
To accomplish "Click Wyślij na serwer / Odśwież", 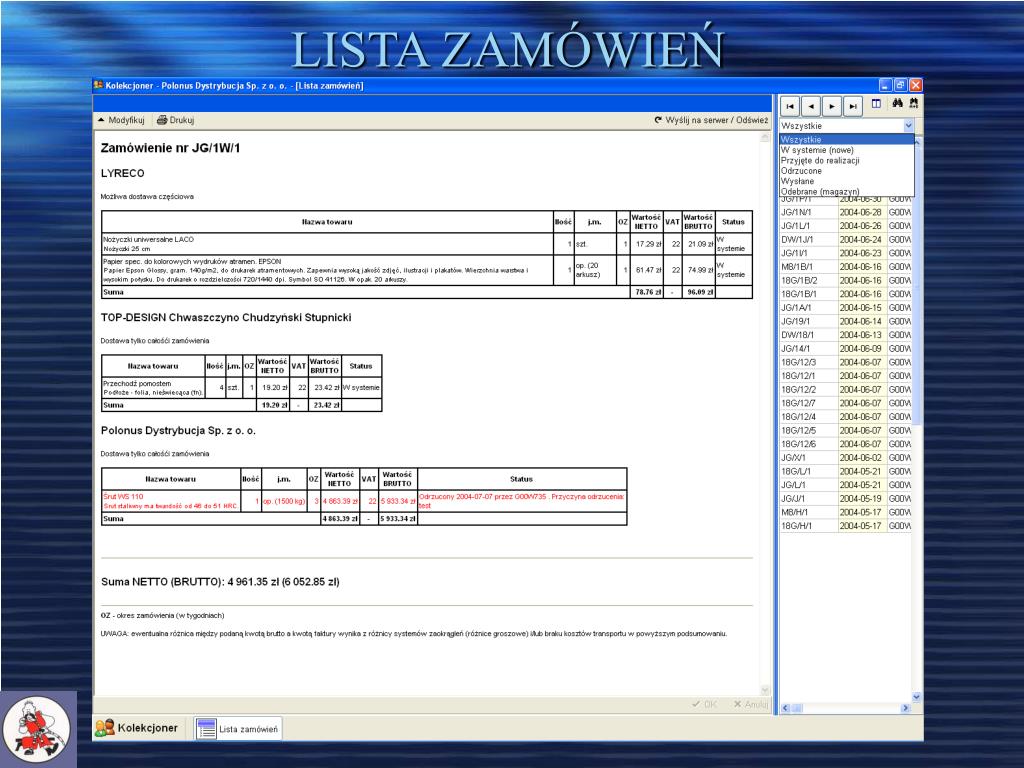I will [x=711, y=120].
